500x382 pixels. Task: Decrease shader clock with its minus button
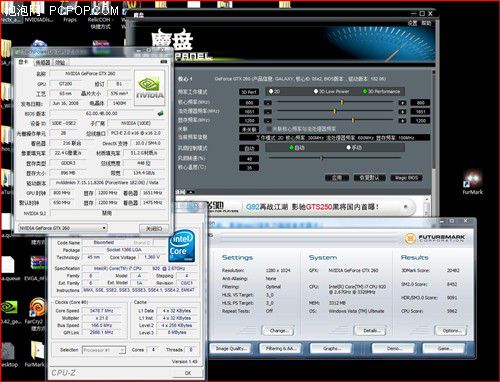click(x=268, y=112)
